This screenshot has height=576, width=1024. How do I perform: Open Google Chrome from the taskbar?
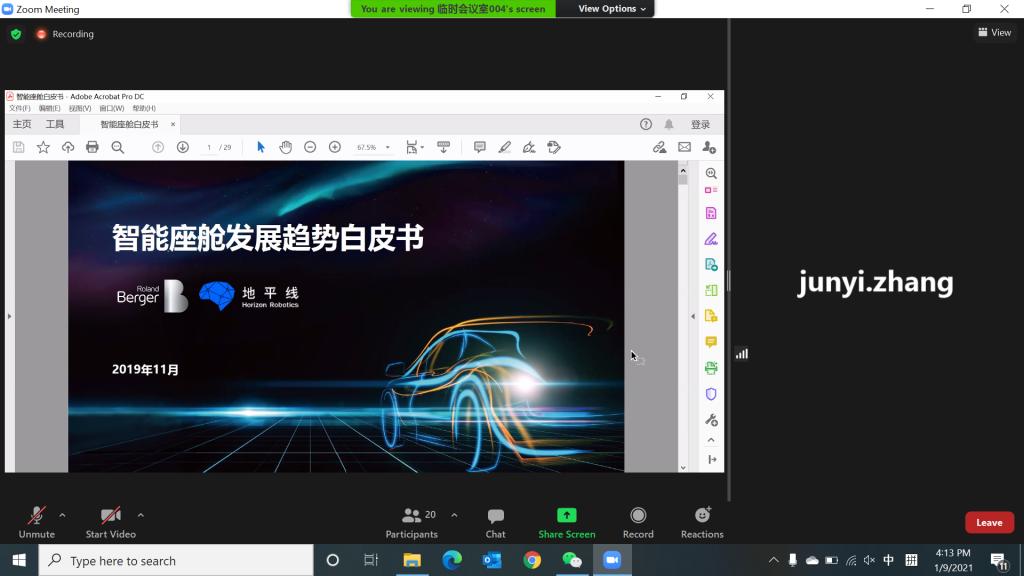coord(532,560)
